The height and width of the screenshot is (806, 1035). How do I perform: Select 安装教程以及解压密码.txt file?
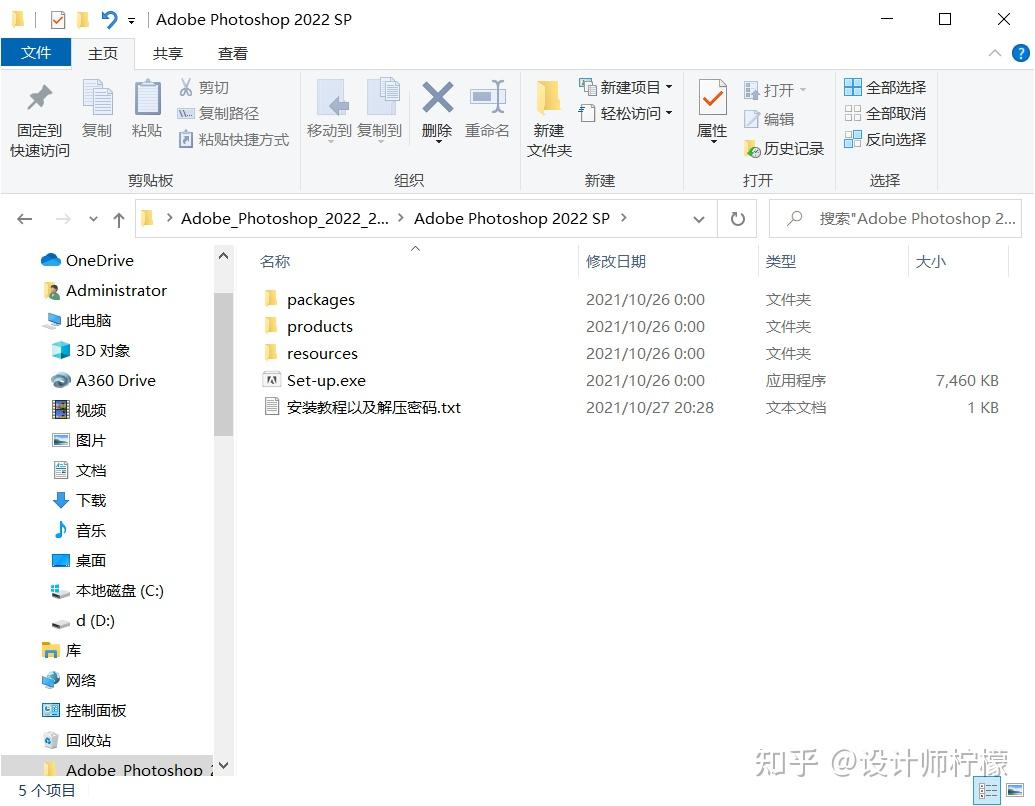click(373, 408)
